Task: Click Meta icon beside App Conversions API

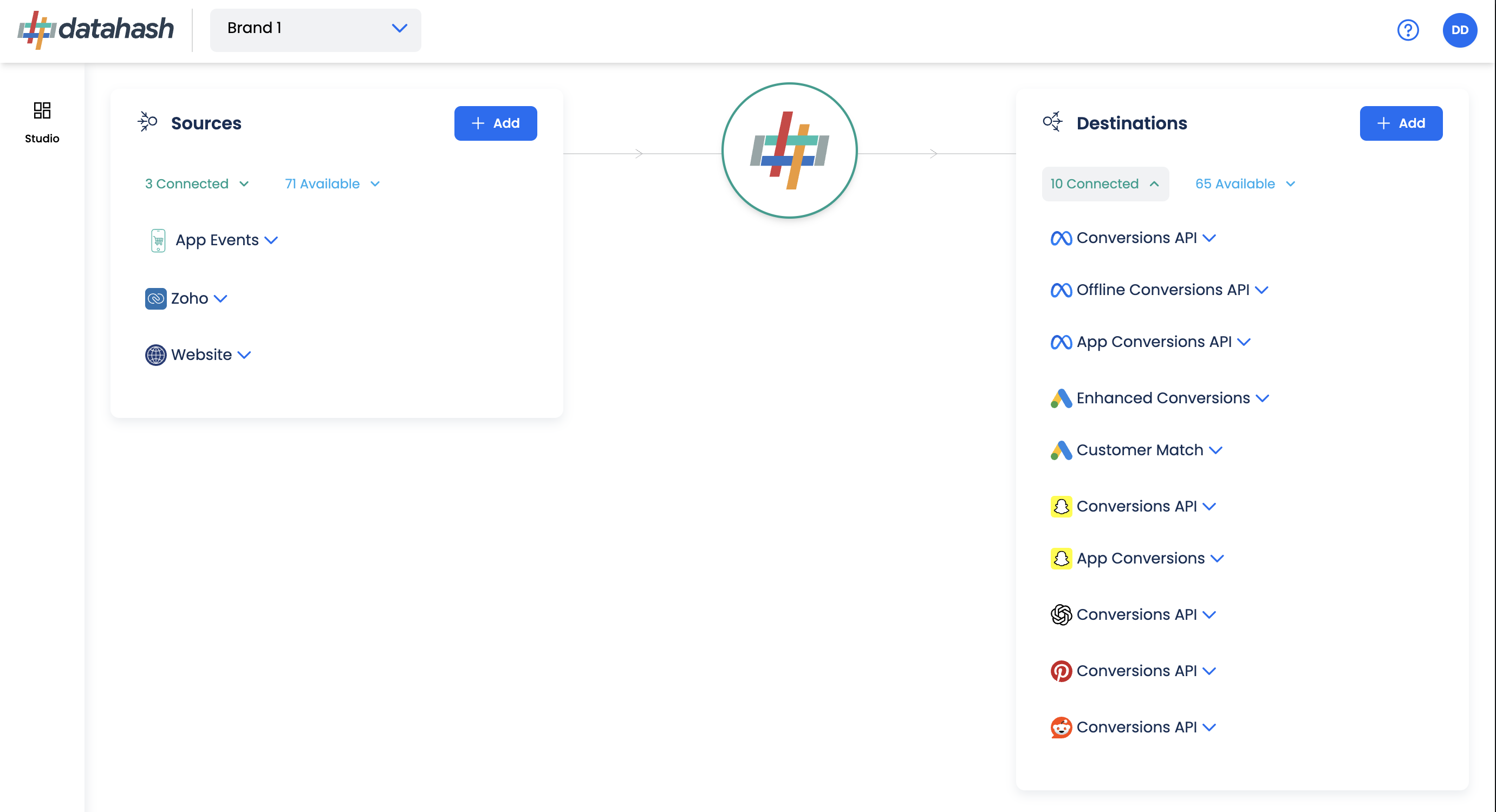Action: (1061, 342)
